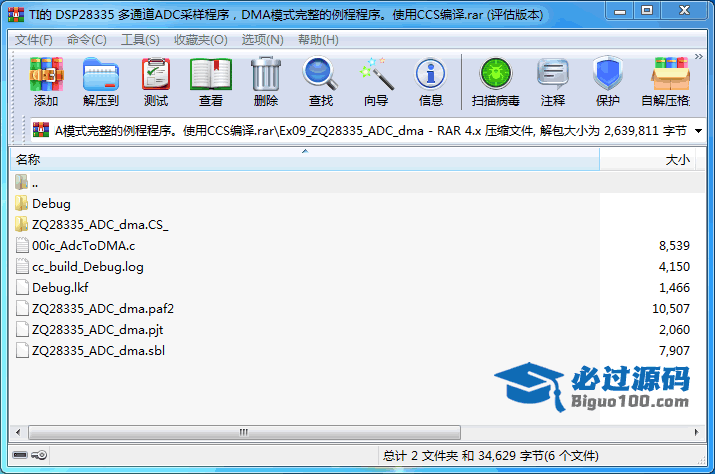Viewport: 715px width, 474px height.
Task: Open the 命令(C) menu
Action: pos(86,40)
